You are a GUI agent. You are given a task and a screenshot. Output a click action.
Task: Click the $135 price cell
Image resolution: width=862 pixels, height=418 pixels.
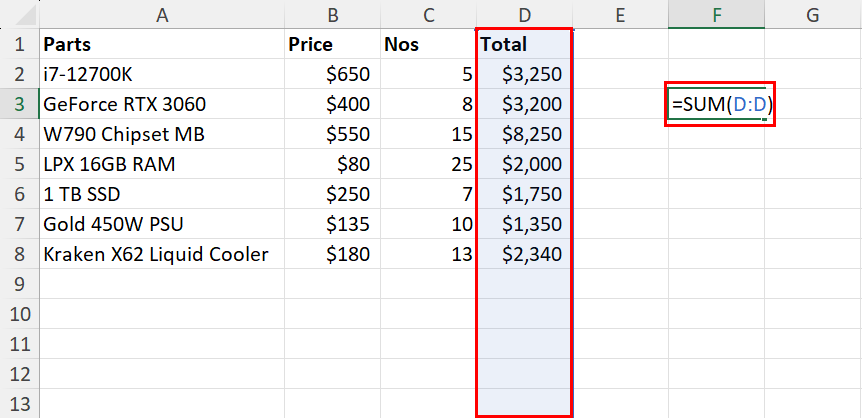tap(332, 223)
